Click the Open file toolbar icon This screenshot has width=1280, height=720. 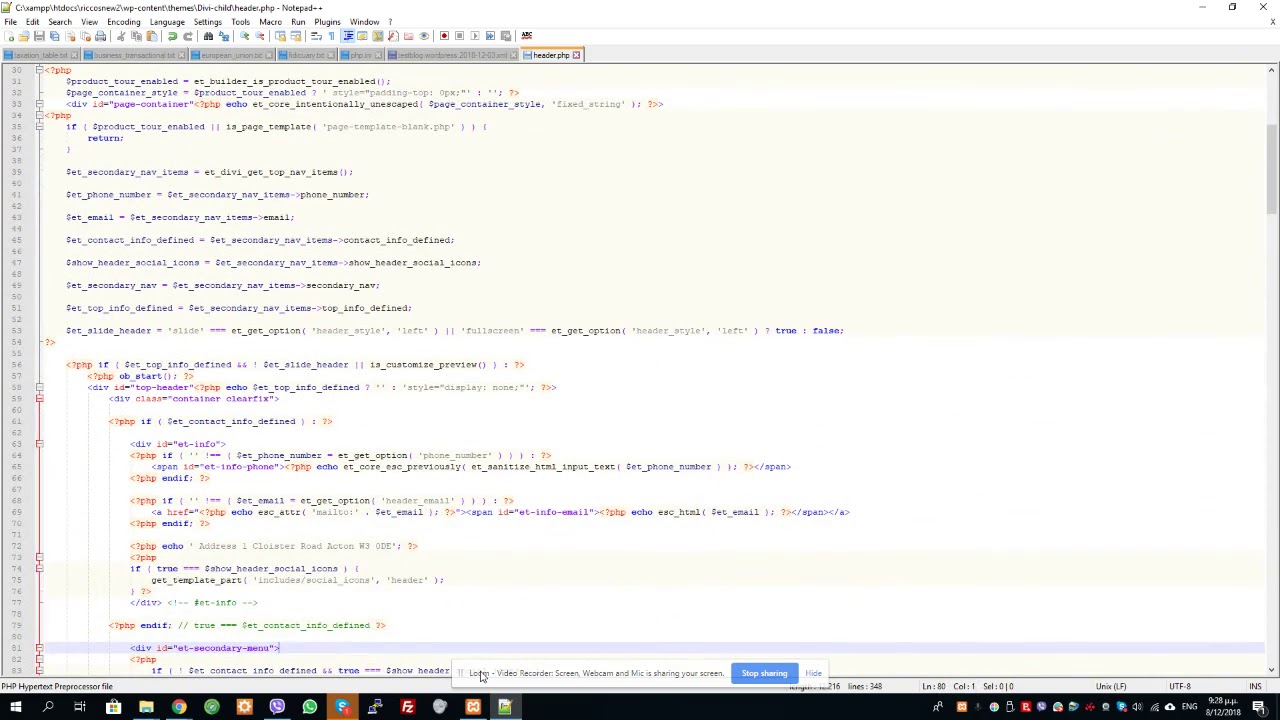click(23, 36)
